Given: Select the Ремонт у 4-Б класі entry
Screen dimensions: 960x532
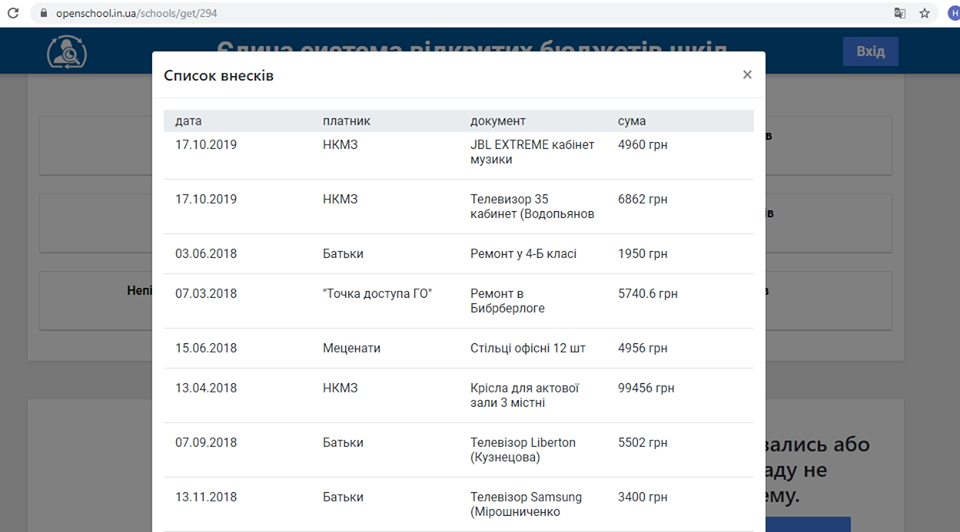Looking at the screenshot, I should (x=523, y=254).
